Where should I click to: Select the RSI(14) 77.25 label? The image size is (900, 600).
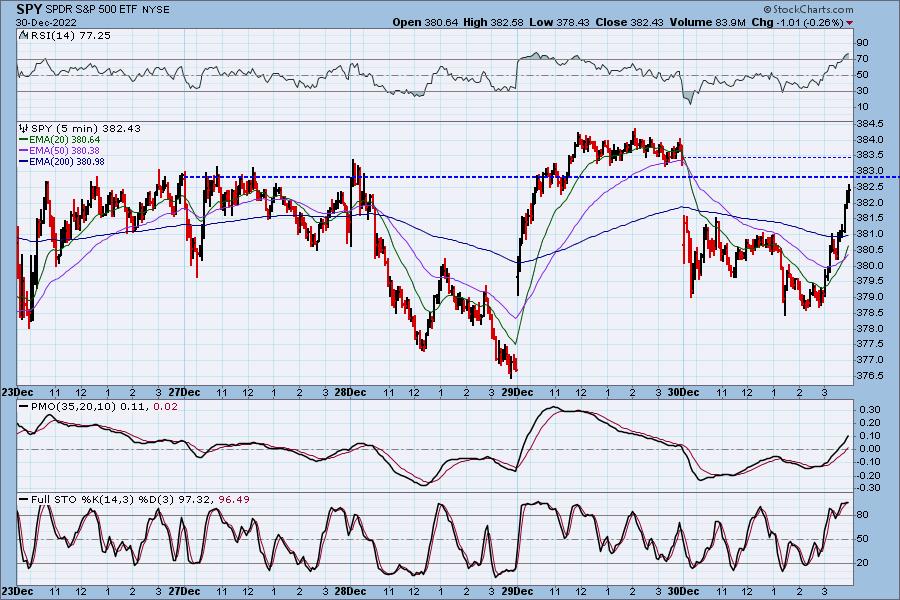point(69,36)
